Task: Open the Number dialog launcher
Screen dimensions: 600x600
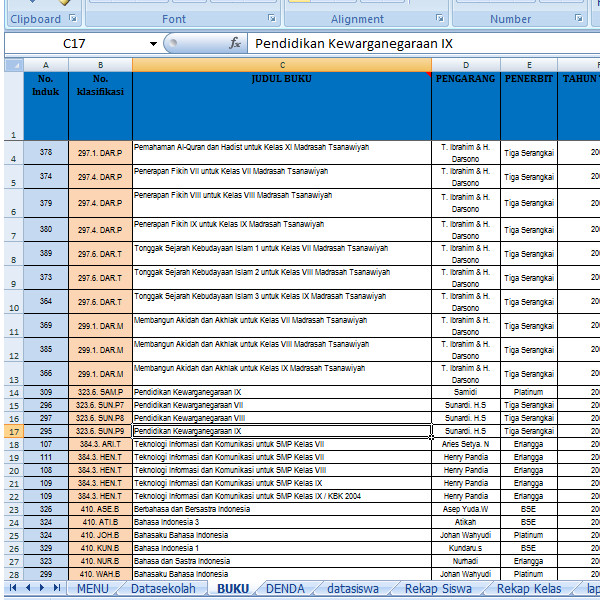Action: coord(579,18)
